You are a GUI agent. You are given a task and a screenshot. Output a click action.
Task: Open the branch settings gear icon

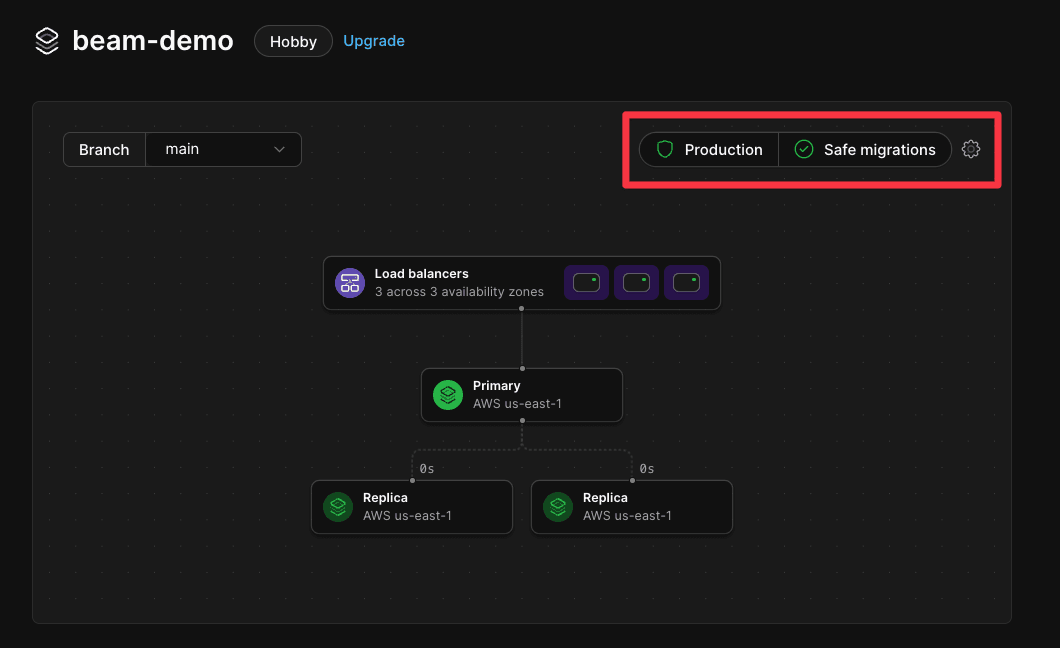pos(971,149)
